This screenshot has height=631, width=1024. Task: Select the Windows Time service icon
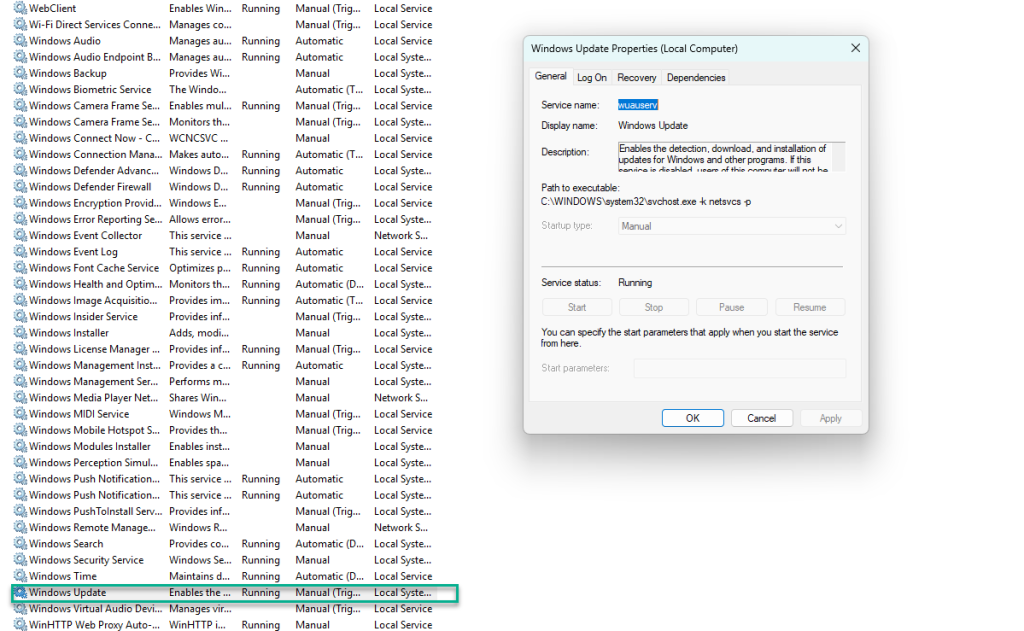tap(20, 576)
